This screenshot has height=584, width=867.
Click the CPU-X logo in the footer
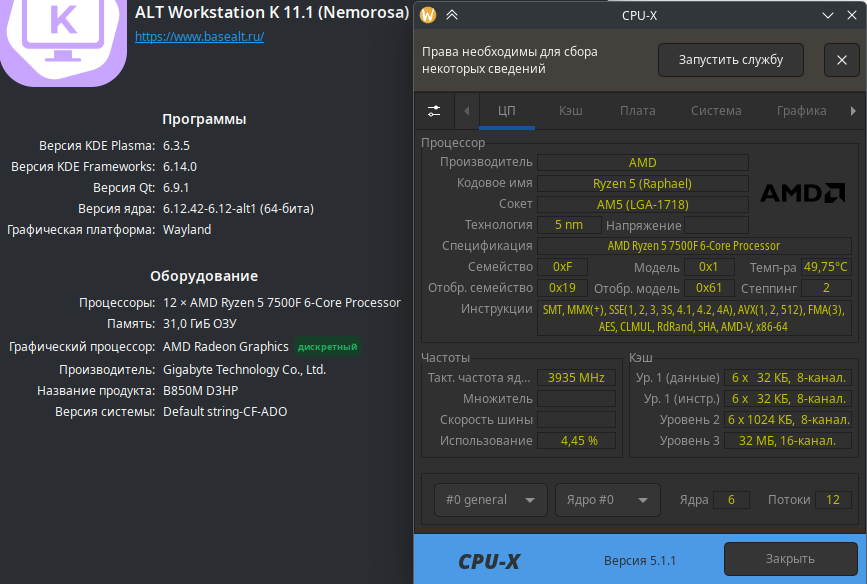489,561
